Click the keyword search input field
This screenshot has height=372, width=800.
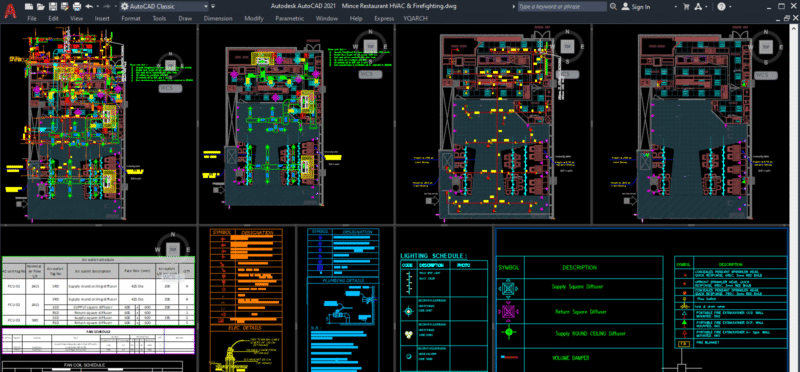click(562, 7)
